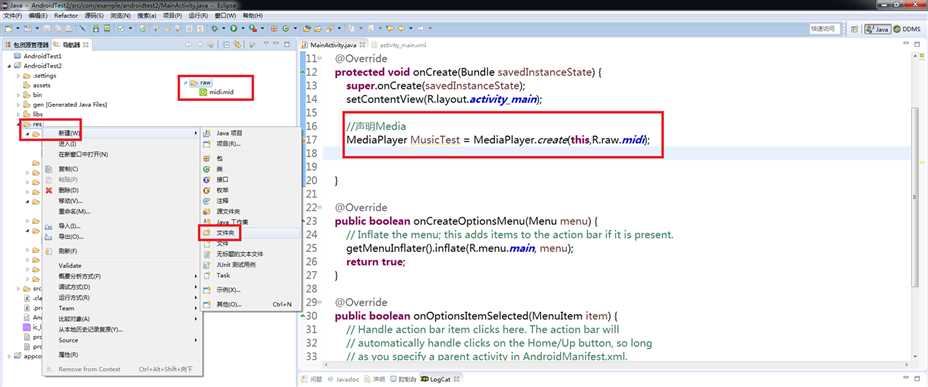Maximize the navigator view panel
The width and height of the screenshot is (928, 387).
pyautogui.click(x=286, y=44)
